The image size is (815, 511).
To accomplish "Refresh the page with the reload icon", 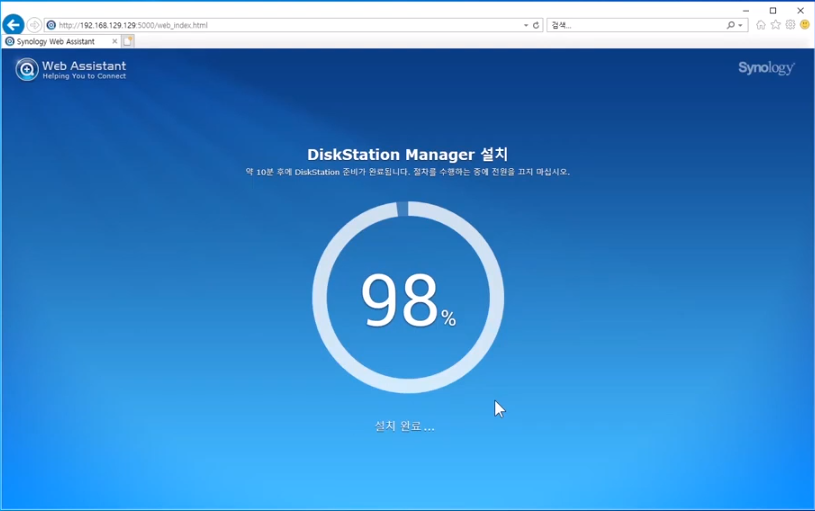I will tap(536, 25).
